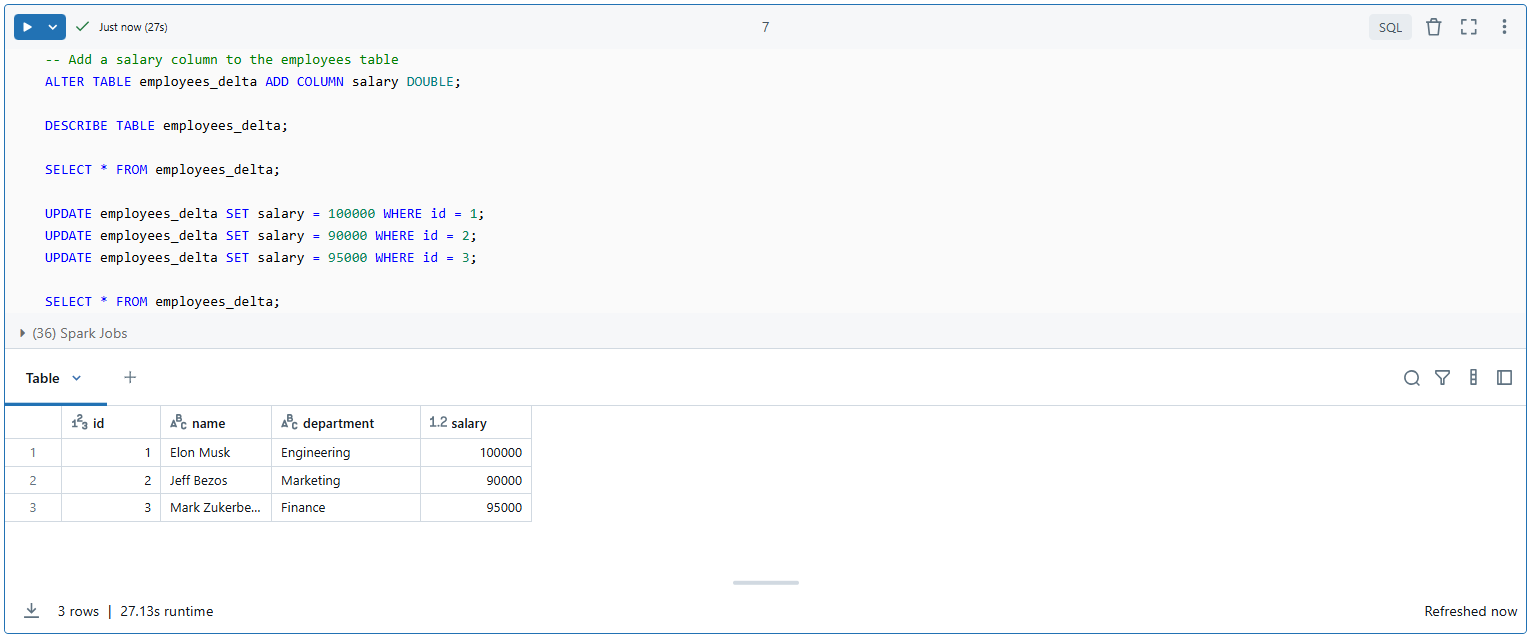This screenshot has width=1529, height=638.
Task: Click the Refreshed now link
Action: click(x=1471, y=611)
